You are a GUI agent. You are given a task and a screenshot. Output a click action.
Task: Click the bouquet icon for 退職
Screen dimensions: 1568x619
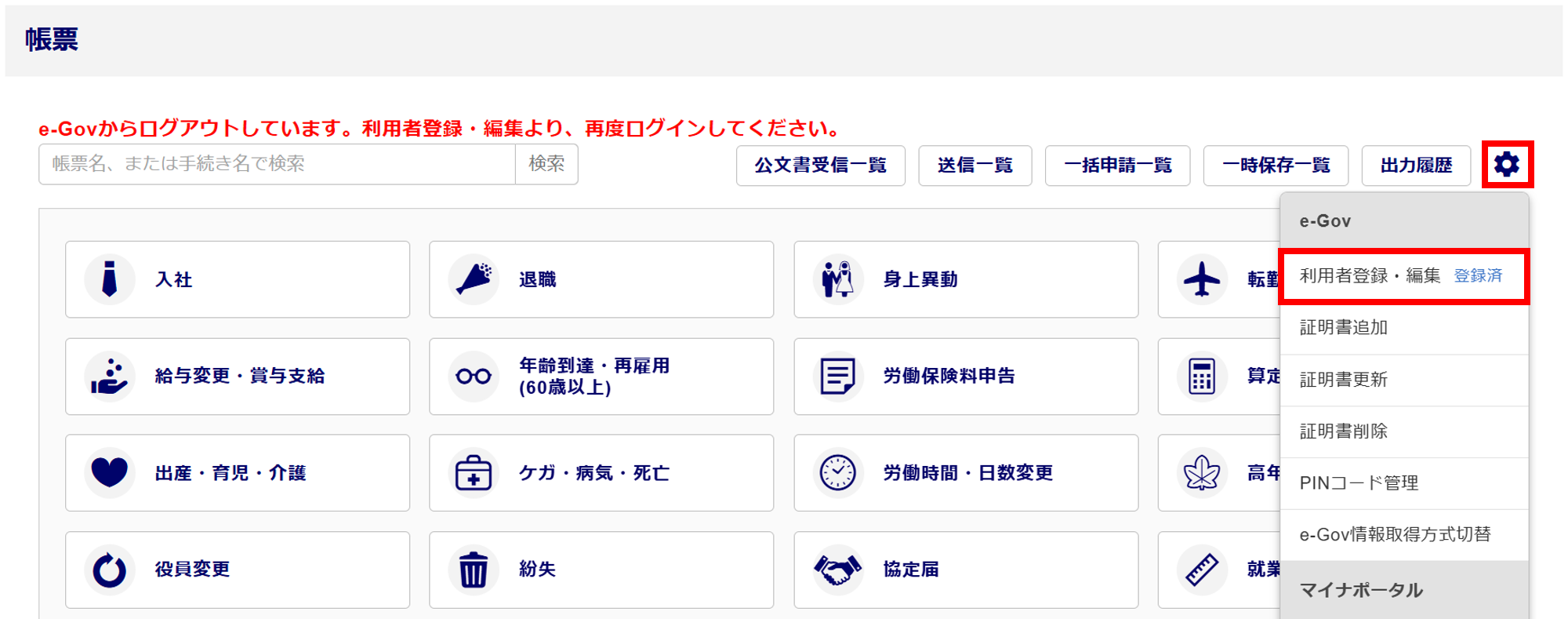474,279
